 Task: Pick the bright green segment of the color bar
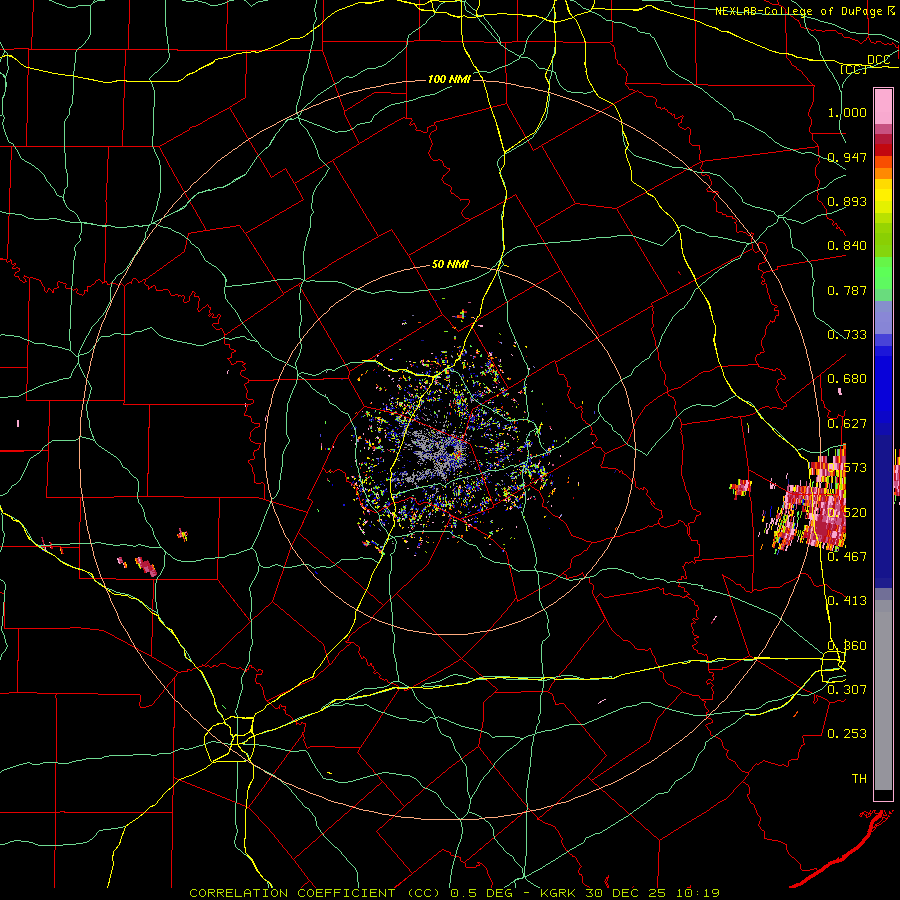pyautogui.click(x=883, y=273)
